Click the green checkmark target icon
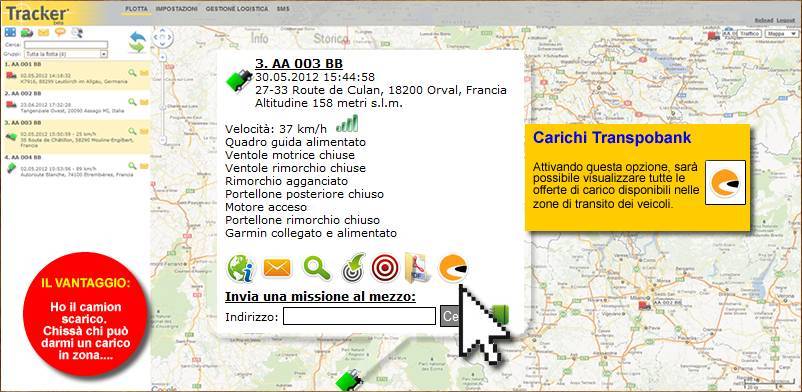 point(353,267)
